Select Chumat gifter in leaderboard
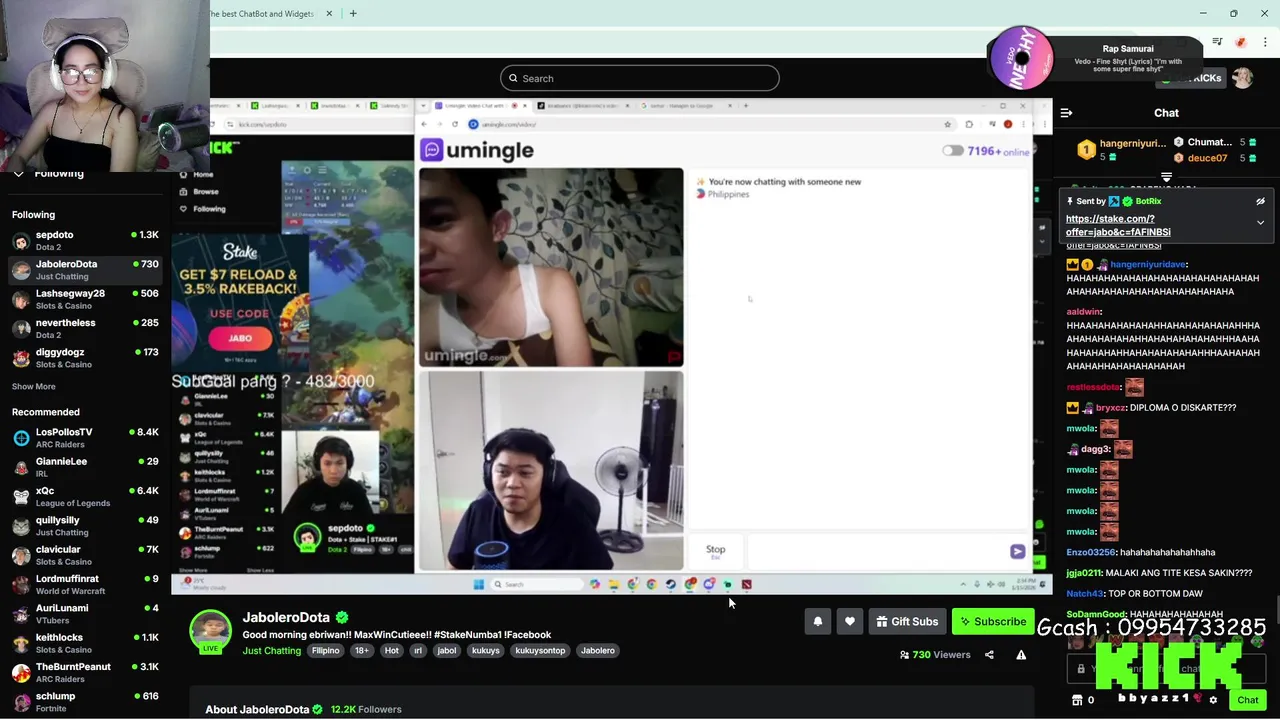This screenshot has width=1280, height=720. coord(1214,142)
